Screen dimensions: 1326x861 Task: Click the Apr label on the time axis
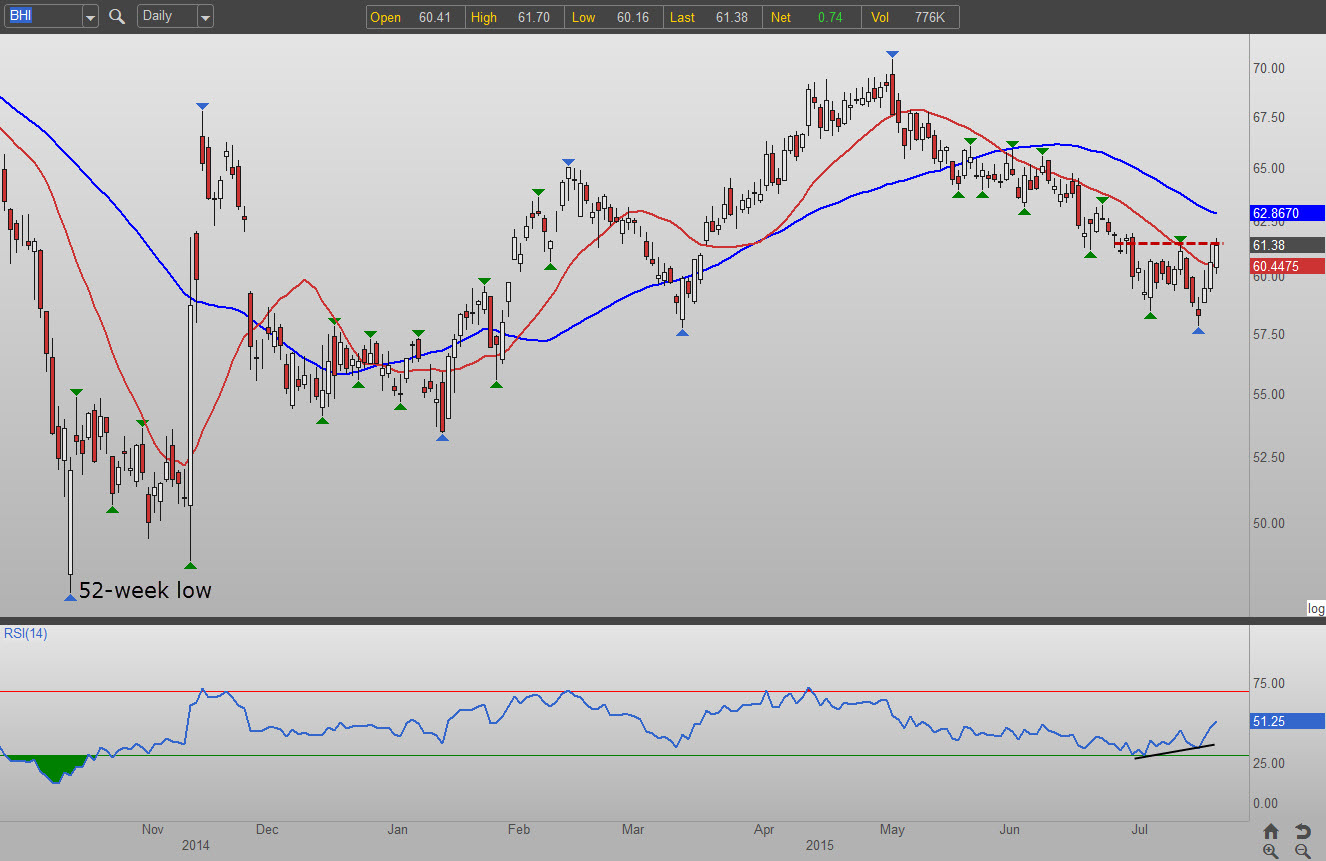[764, 829]
